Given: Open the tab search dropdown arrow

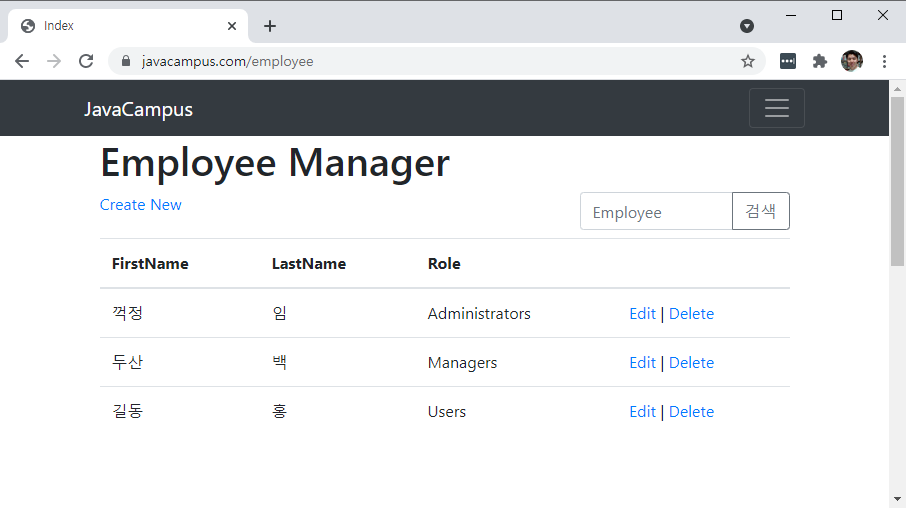Looking at the screenshot, I should (746, 26).
